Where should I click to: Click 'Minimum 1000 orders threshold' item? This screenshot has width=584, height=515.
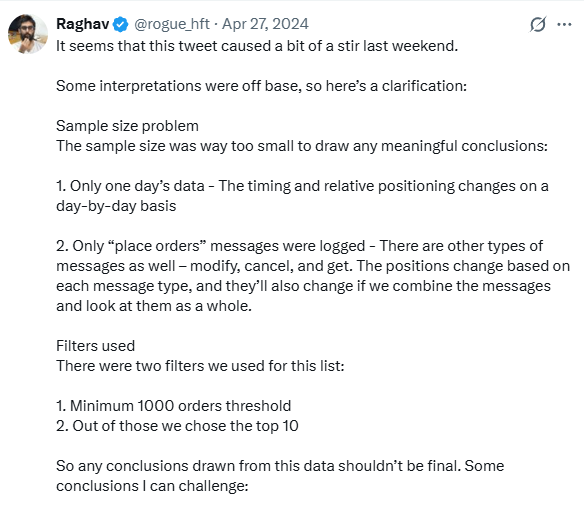click(x=174, y=406)
